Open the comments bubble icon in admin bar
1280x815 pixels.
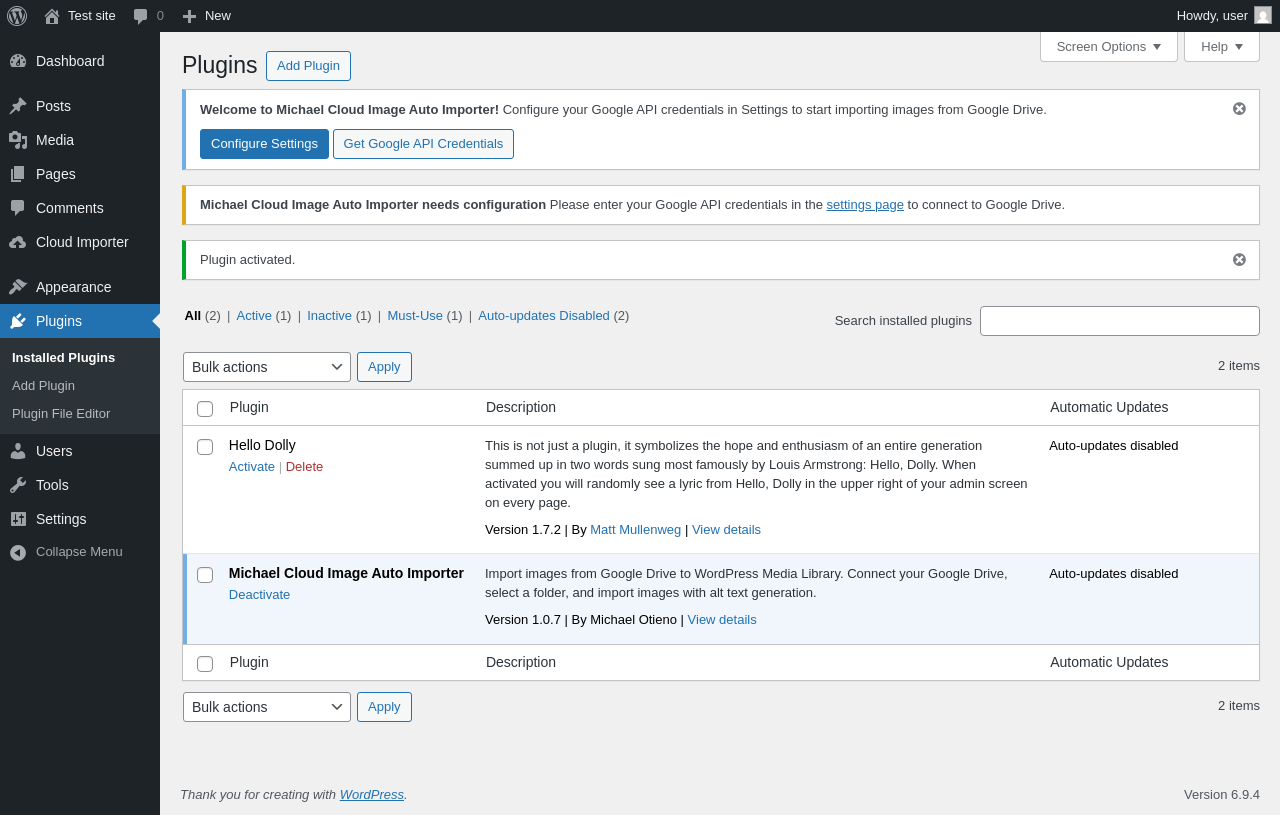[141, 16]
